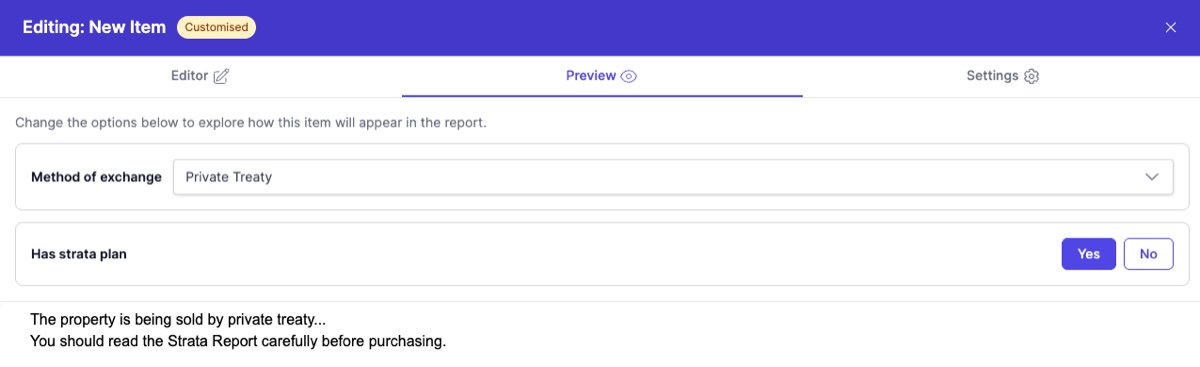Click the text 'The property is being sold by private treaty...'
The width and height of the screenshot is (1200, 367).
click(x=178, y=320)
